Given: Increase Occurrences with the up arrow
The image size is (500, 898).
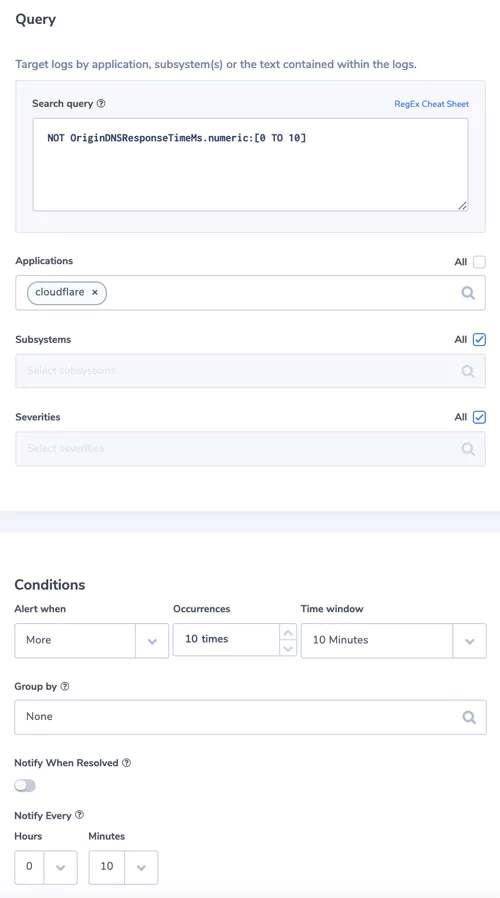Looking at the screenshot, I should coord(288,632).
